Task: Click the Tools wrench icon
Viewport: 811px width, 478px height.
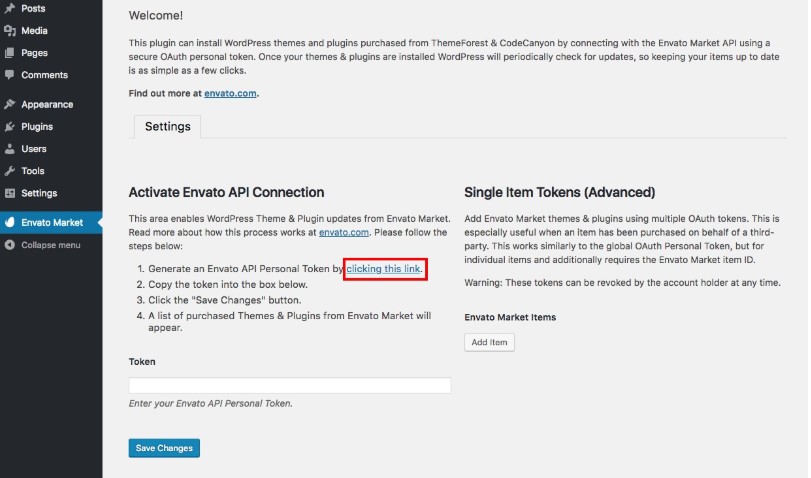Action: click(10, 171)
